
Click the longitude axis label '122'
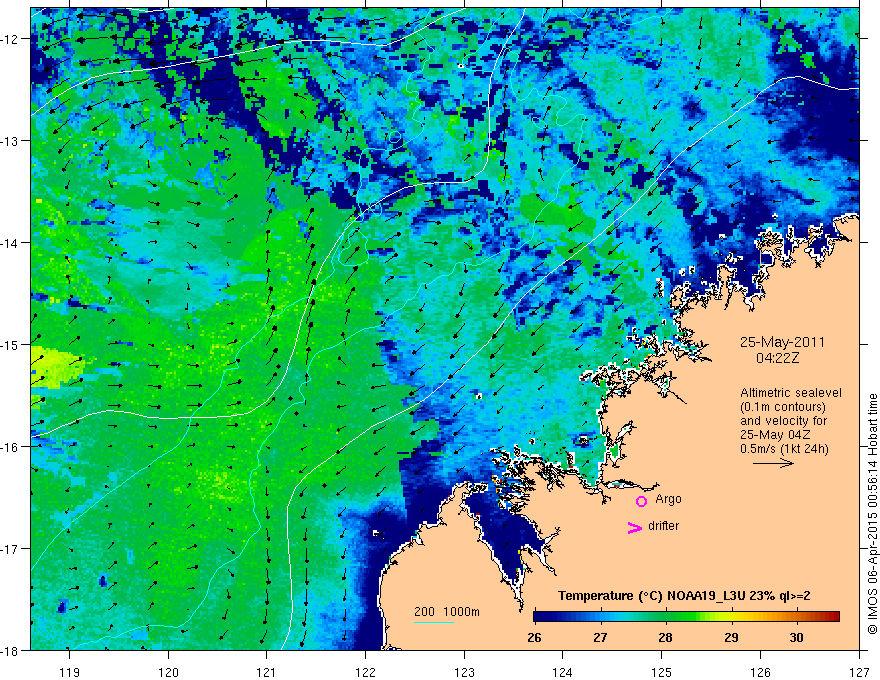pyautogui.click(x=365, y=672)
